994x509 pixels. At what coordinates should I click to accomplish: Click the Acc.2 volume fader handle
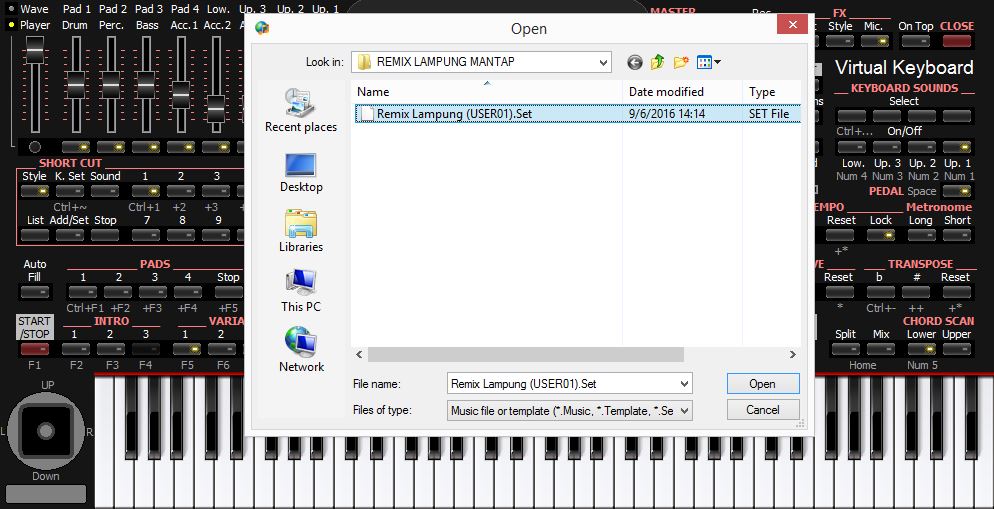click(216, 108)
